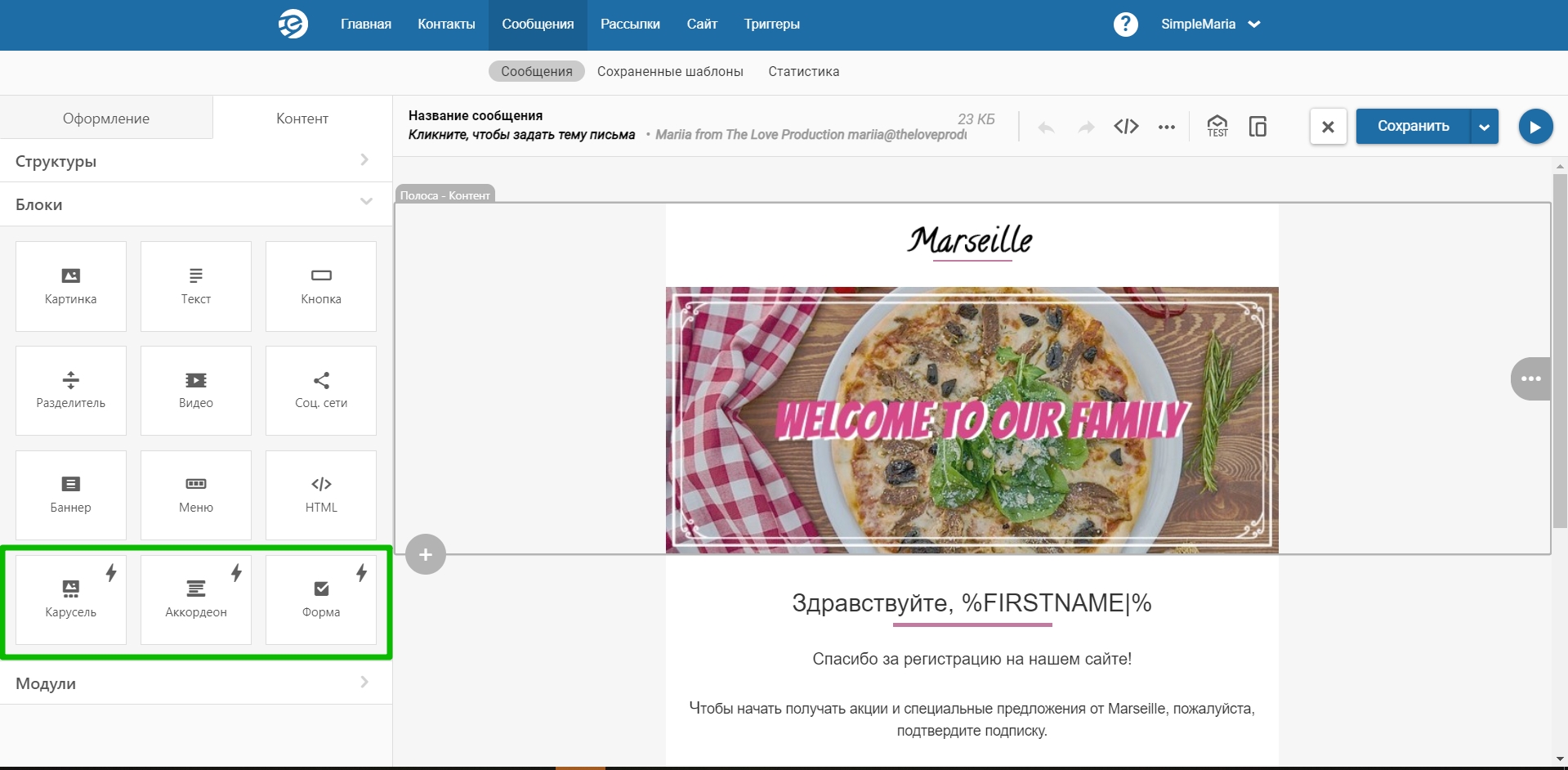This screenshot has height=770, width=1568.
Task: Select the Полоса - Контент label
Action: coord(444,195)
